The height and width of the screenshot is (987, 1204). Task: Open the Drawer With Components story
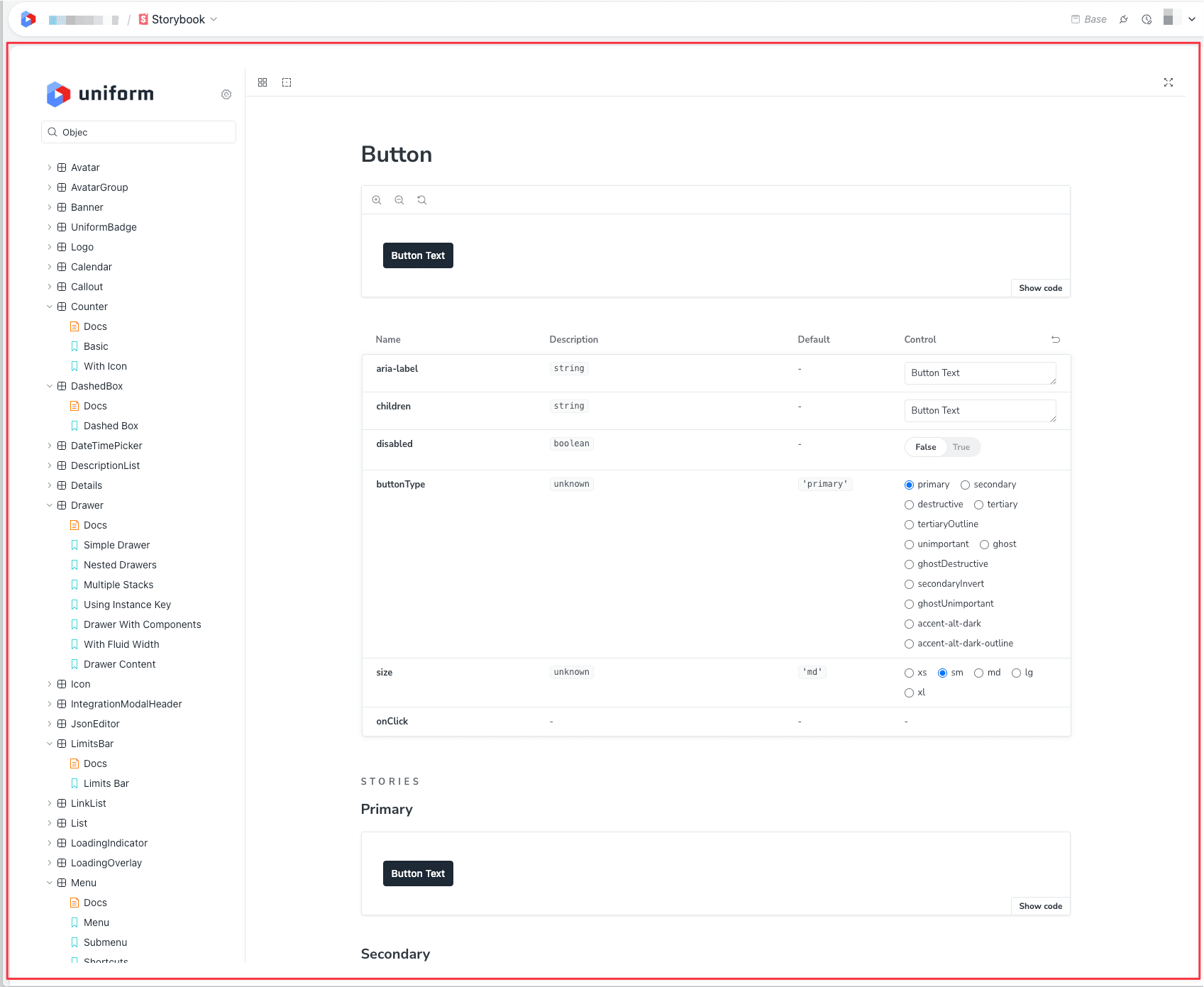click(142, 624)
